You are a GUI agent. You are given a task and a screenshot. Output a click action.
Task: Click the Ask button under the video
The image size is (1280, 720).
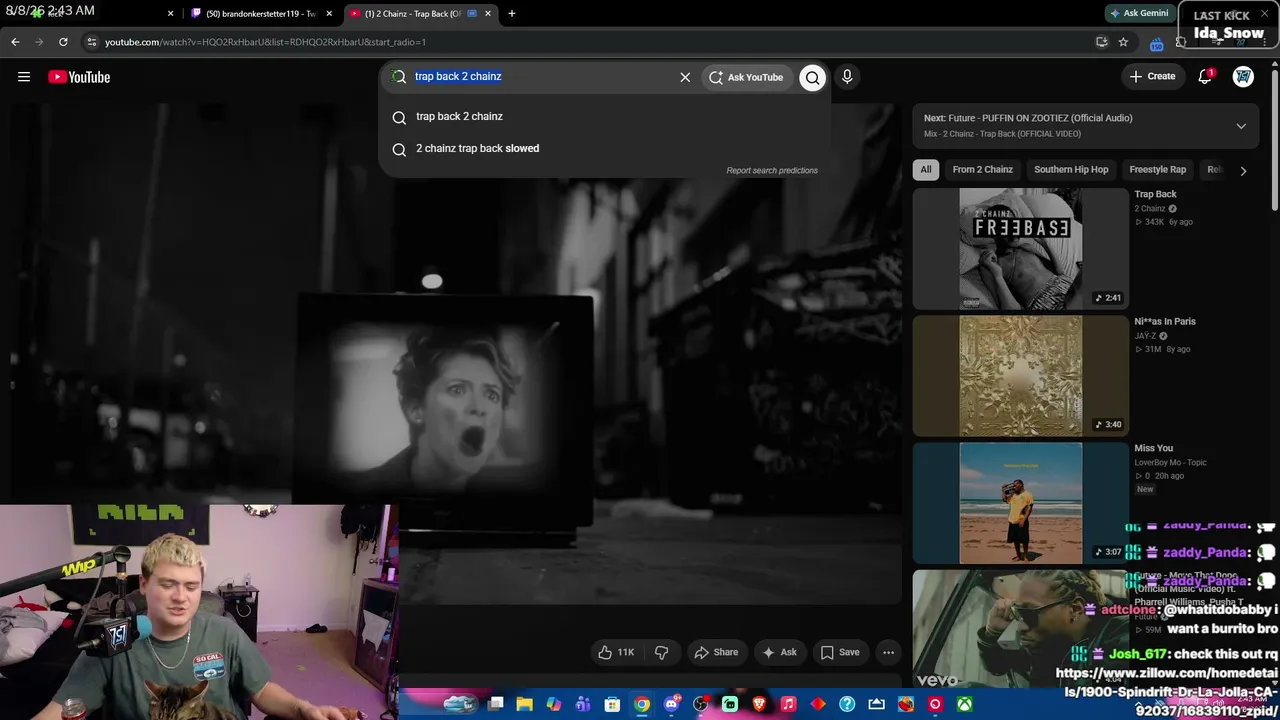click(x=780, y=652)
